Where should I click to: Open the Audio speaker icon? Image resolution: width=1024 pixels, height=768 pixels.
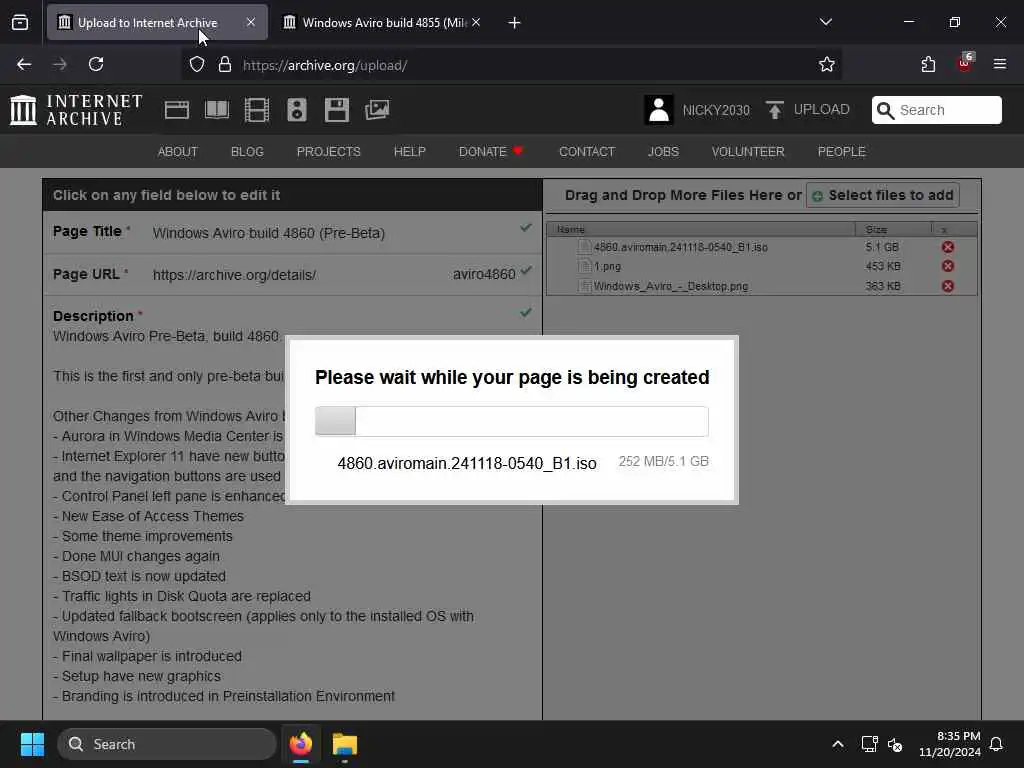click(296, 110)
